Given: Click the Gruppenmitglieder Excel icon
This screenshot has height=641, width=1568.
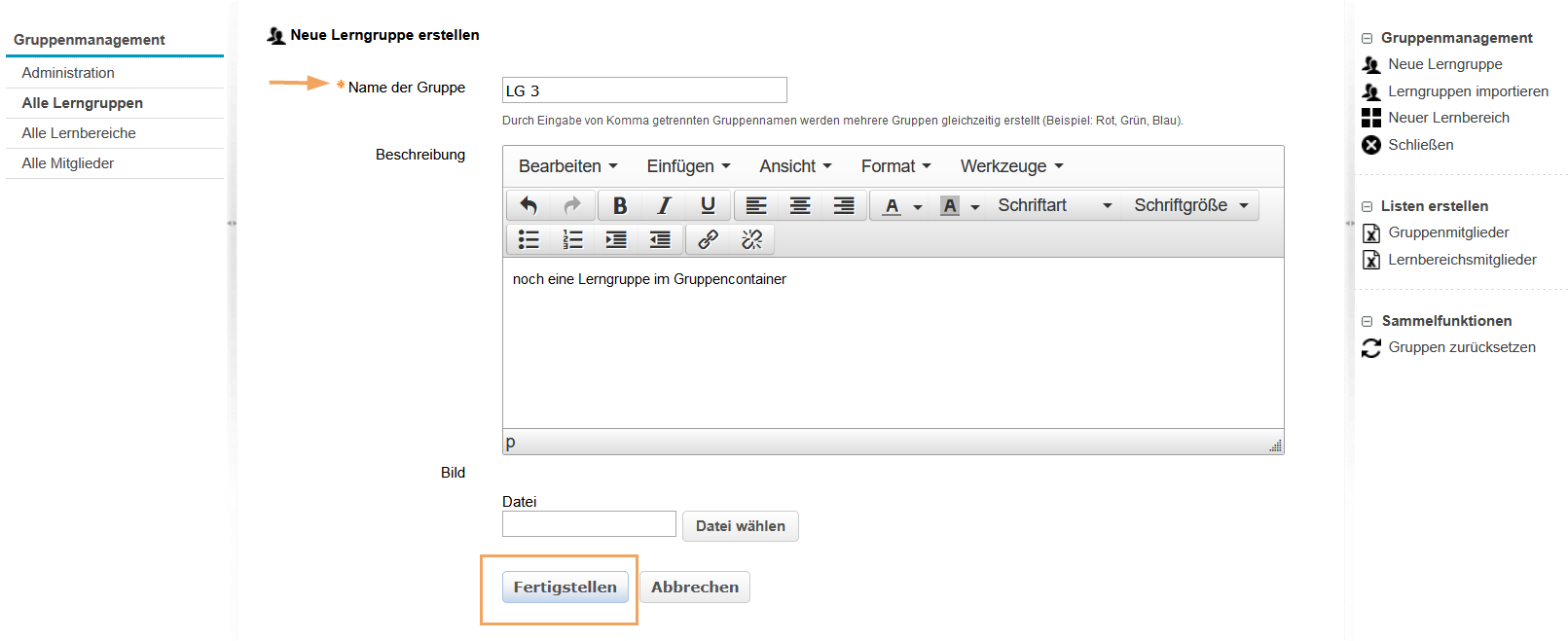Looking at the screenshot, I should tap(1371, 232).
